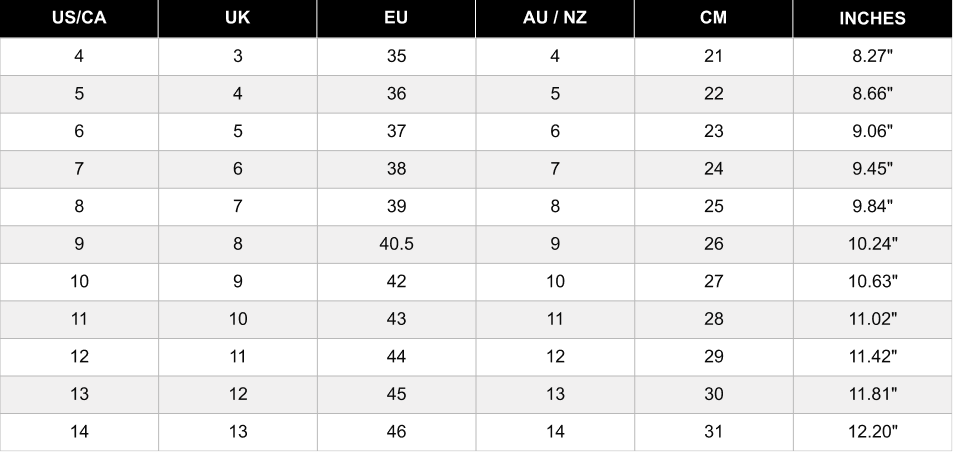Image resolution: width=953 pixels, height=452 pixels.
Task: Click the UK size 3 cell
Action: (x=238, y=56)
